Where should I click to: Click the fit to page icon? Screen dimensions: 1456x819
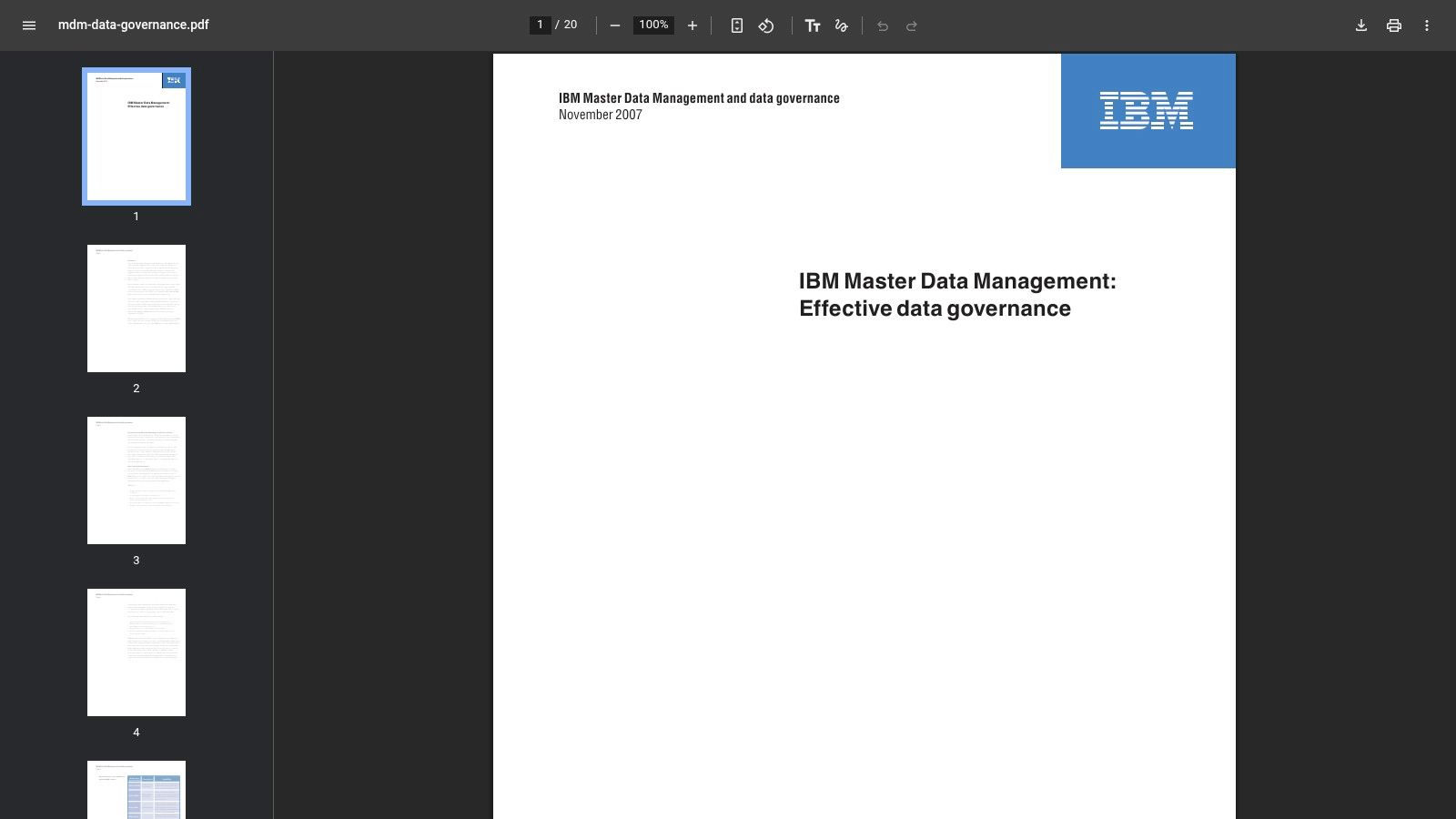[737, 25]
